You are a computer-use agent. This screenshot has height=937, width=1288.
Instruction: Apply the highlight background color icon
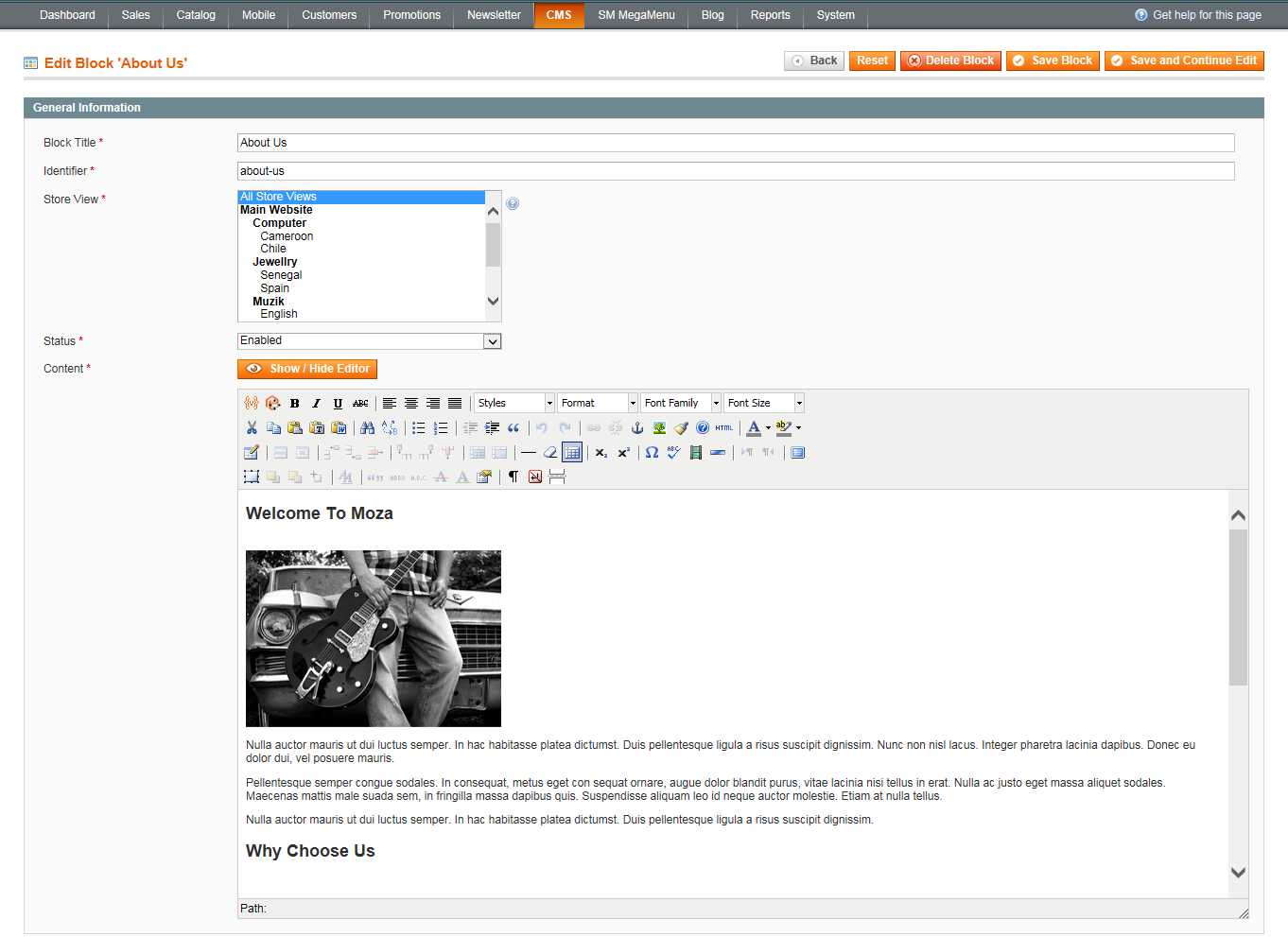point(784,427)
